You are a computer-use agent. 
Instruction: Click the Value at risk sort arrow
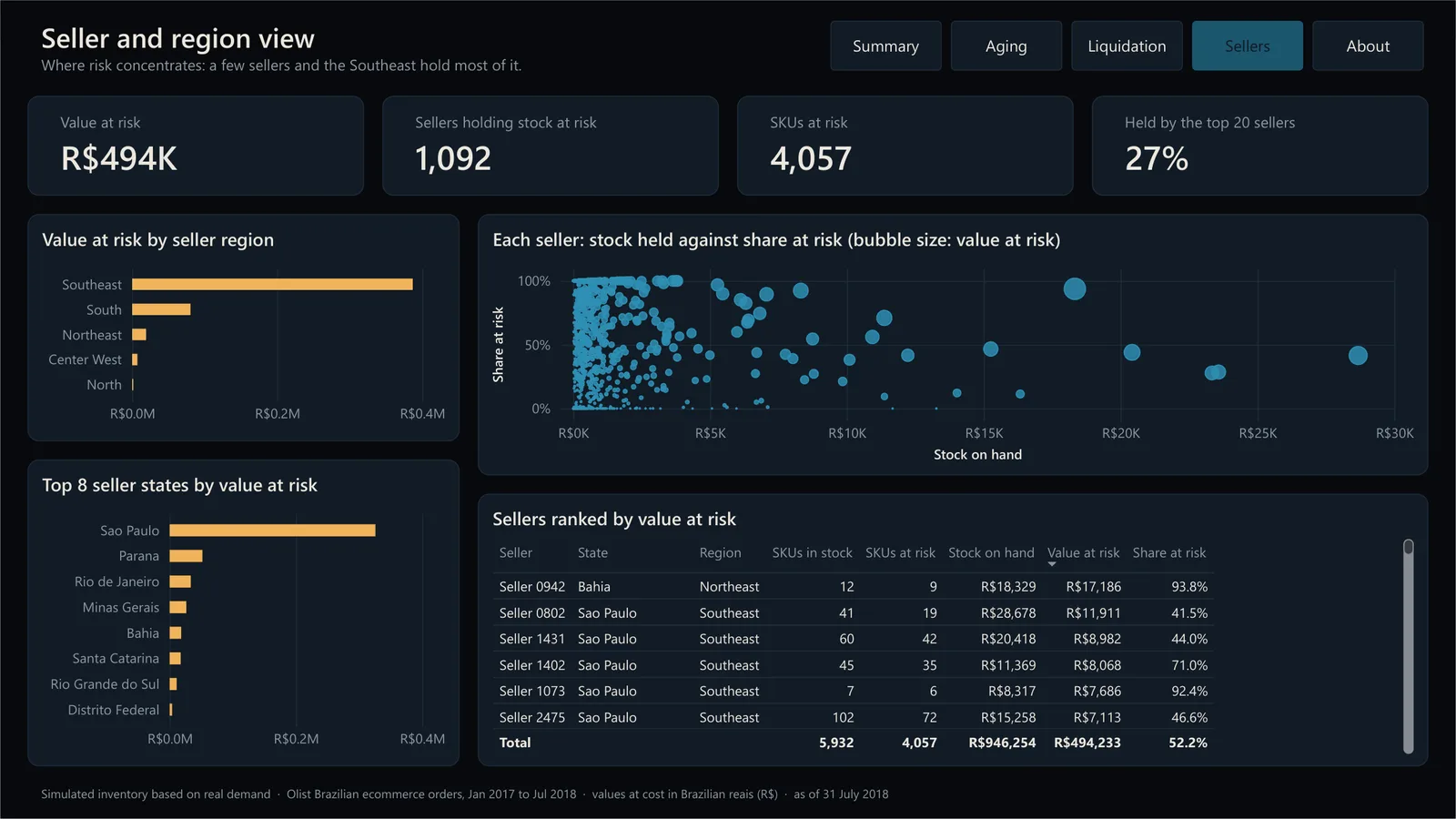coord(1052,564)
